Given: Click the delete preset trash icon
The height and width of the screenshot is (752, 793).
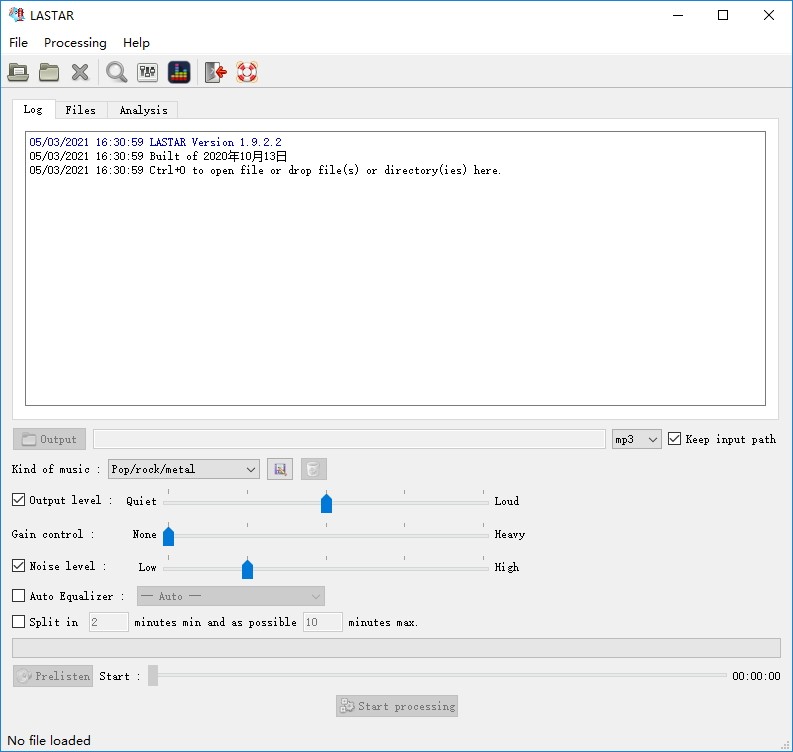Looking at the screenshot, I should 314,469.
